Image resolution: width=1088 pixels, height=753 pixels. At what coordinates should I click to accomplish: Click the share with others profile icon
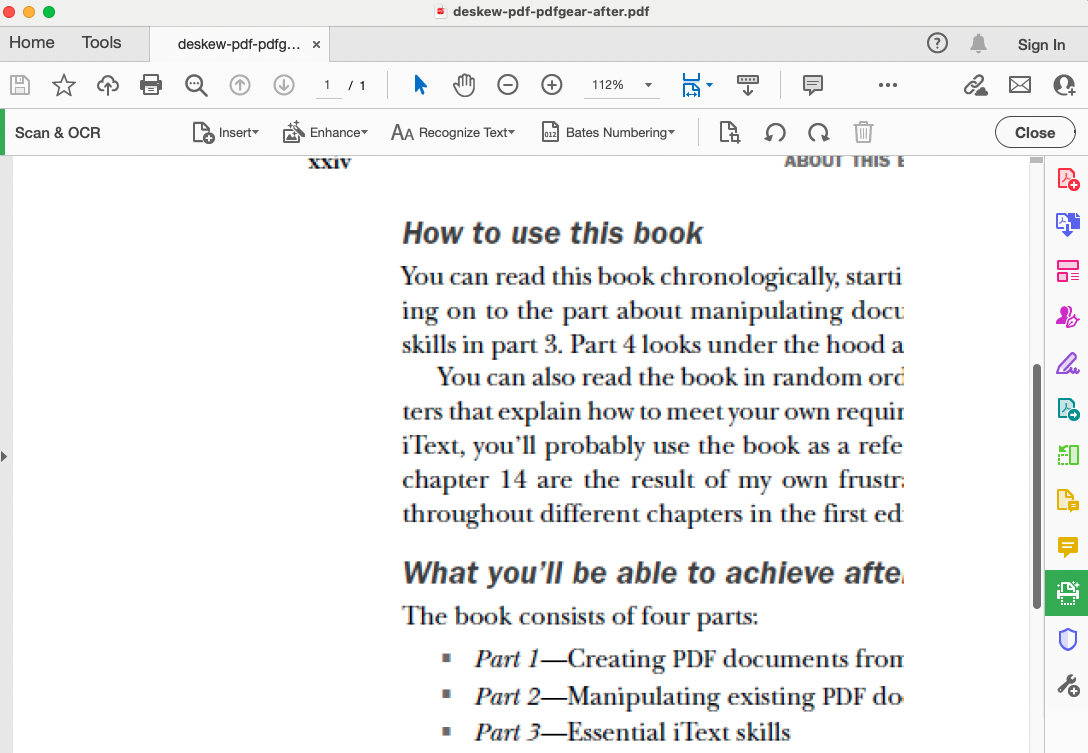click(x=1064, y=85)
